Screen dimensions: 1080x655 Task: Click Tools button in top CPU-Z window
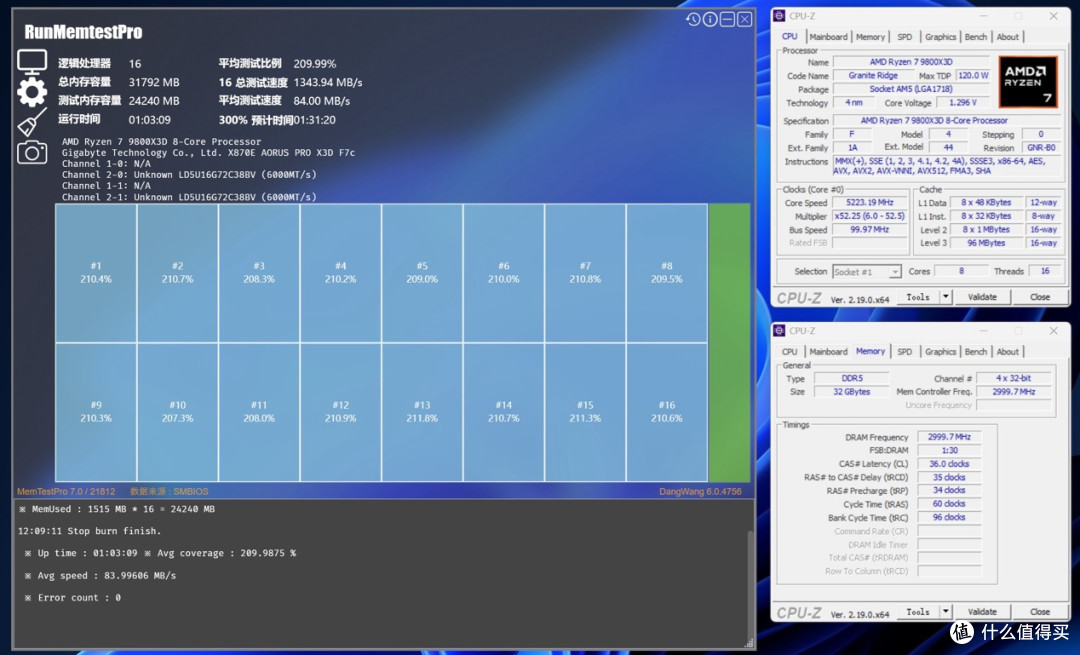[x=918, y=297]
